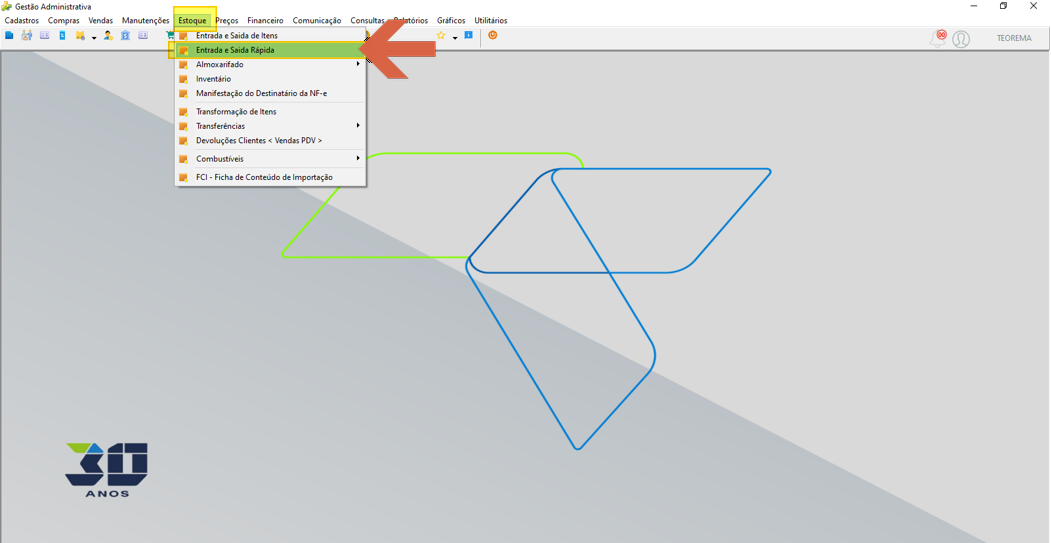This screenshot has height=543, width=1051.
Task: Open the Preços menu
Action: point(227,21)
